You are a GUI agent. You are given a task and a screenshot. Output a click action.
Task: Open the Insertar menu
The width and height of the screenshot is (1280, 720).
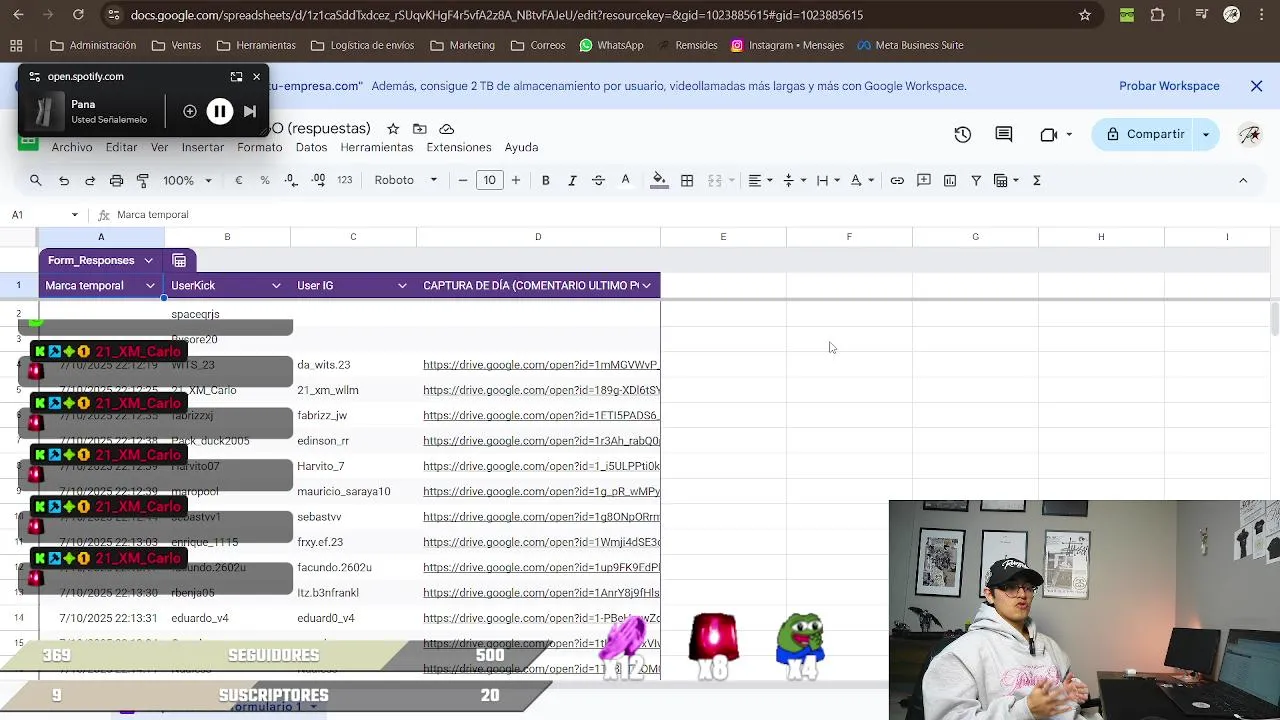click(x=203, y=147)
